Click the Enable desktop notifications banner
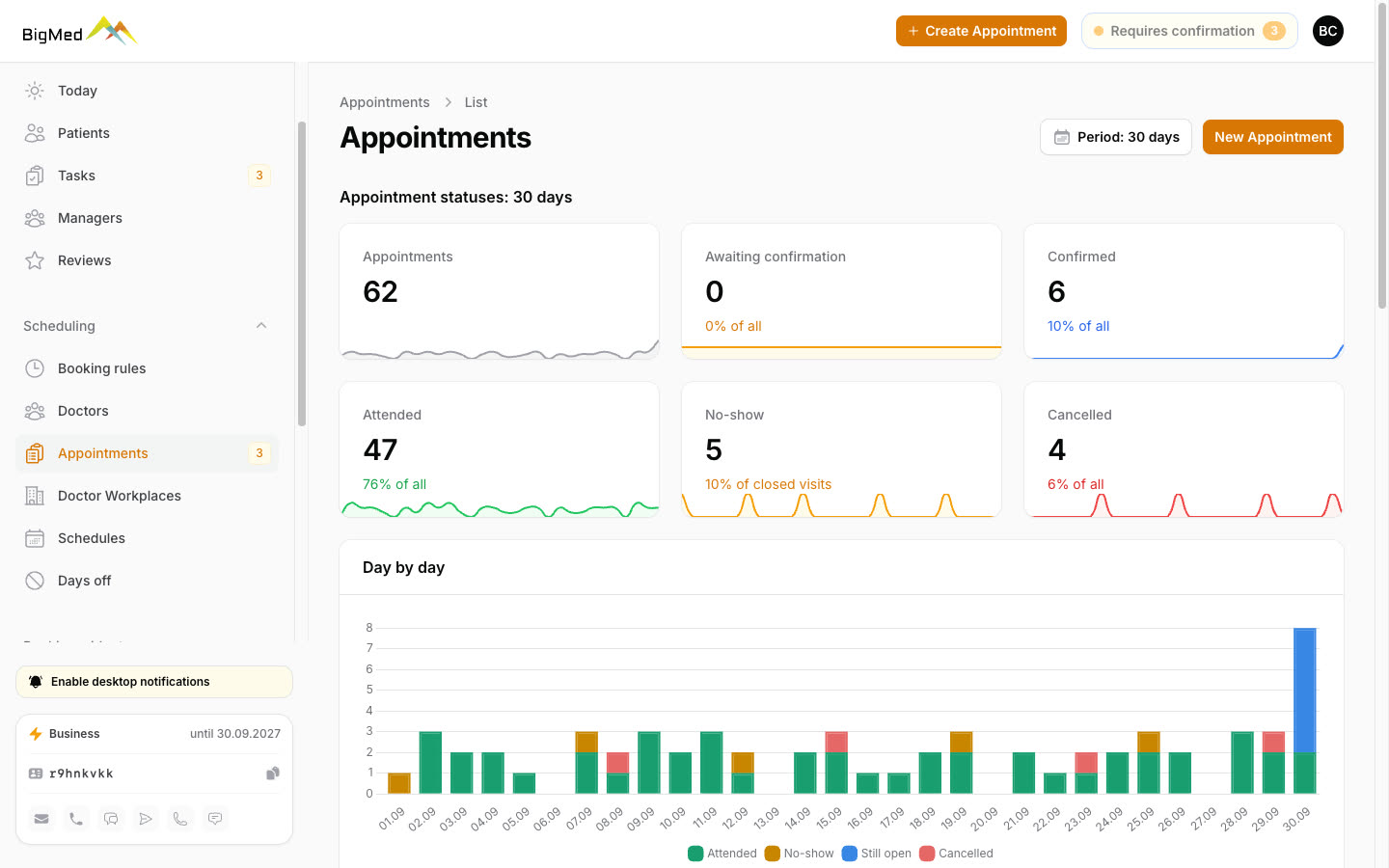The image size is (1389, 868). click(x=154, y=682)
